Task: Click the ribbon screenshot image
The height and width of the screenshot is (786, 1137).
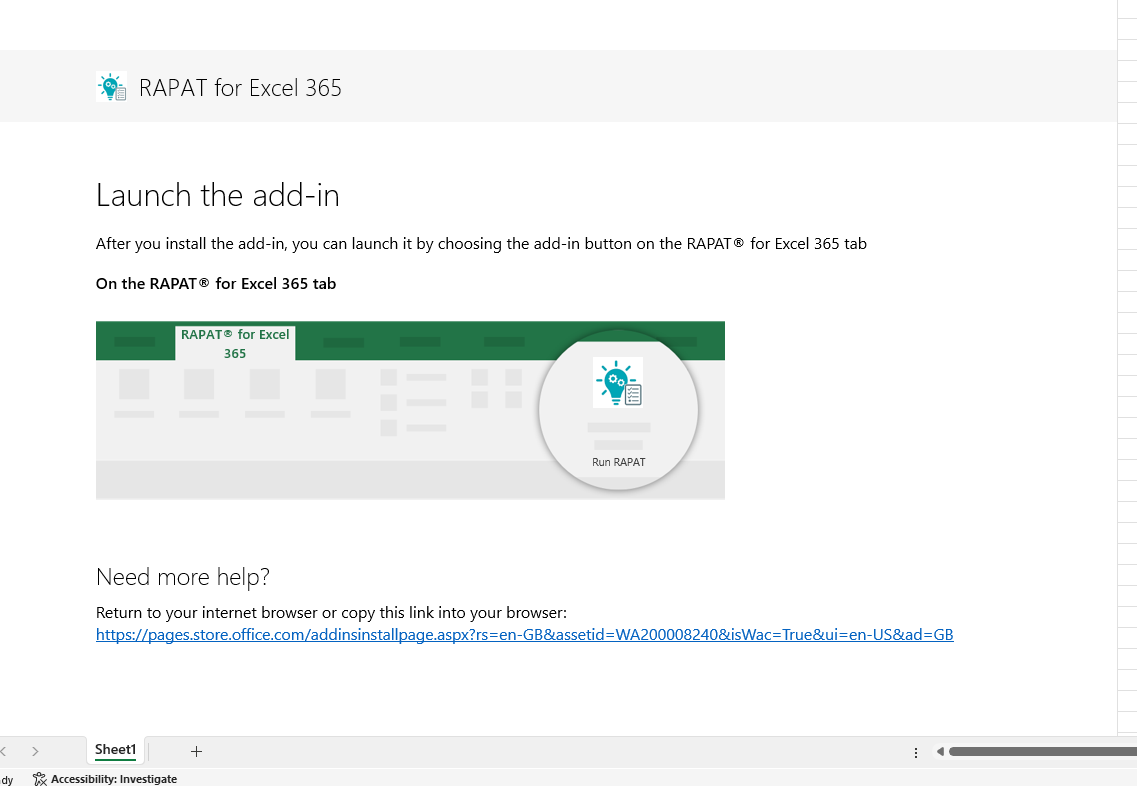Action: [x=410, y=410]
